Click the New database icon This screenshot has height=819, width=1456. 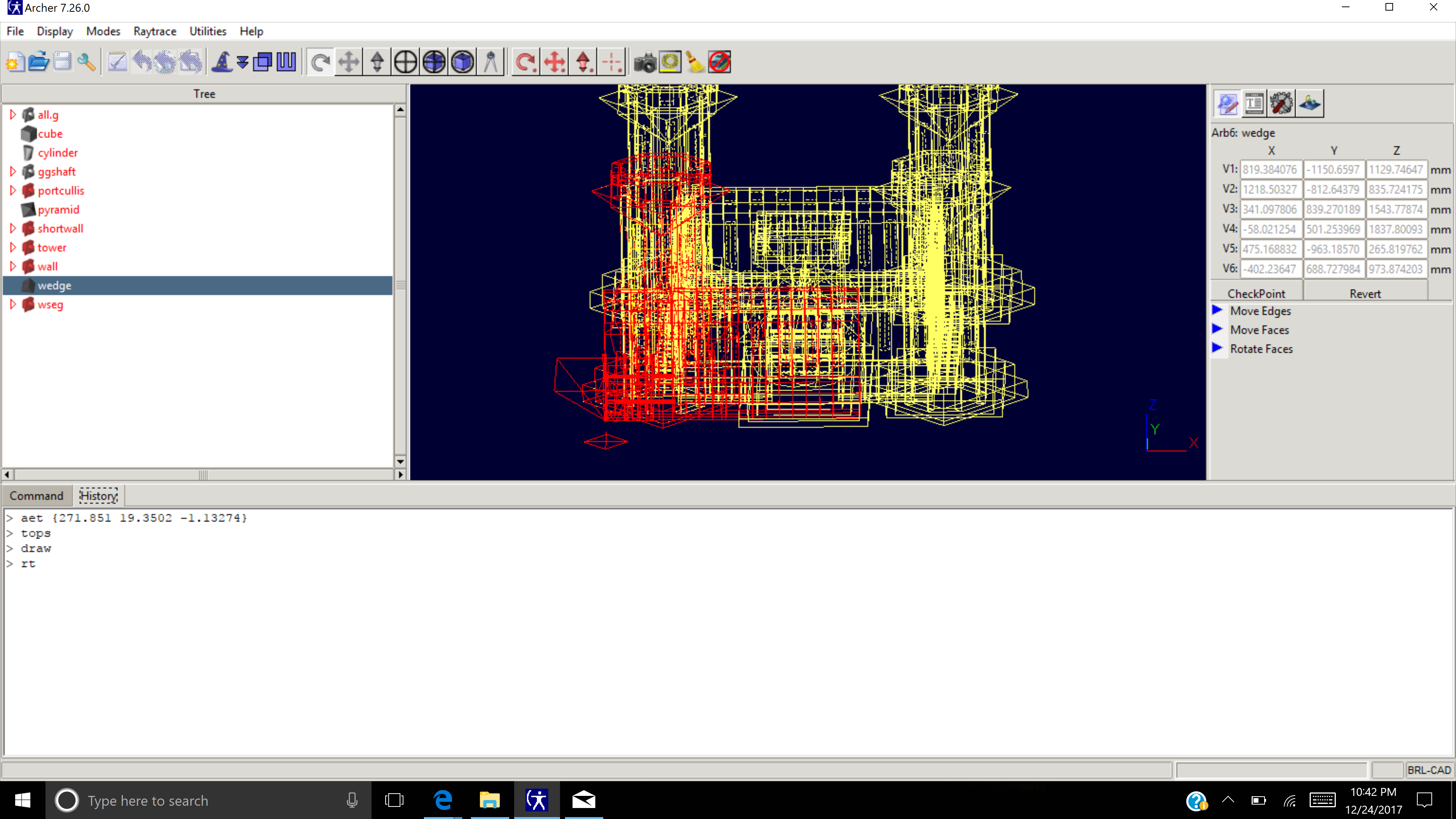point(16,61)
